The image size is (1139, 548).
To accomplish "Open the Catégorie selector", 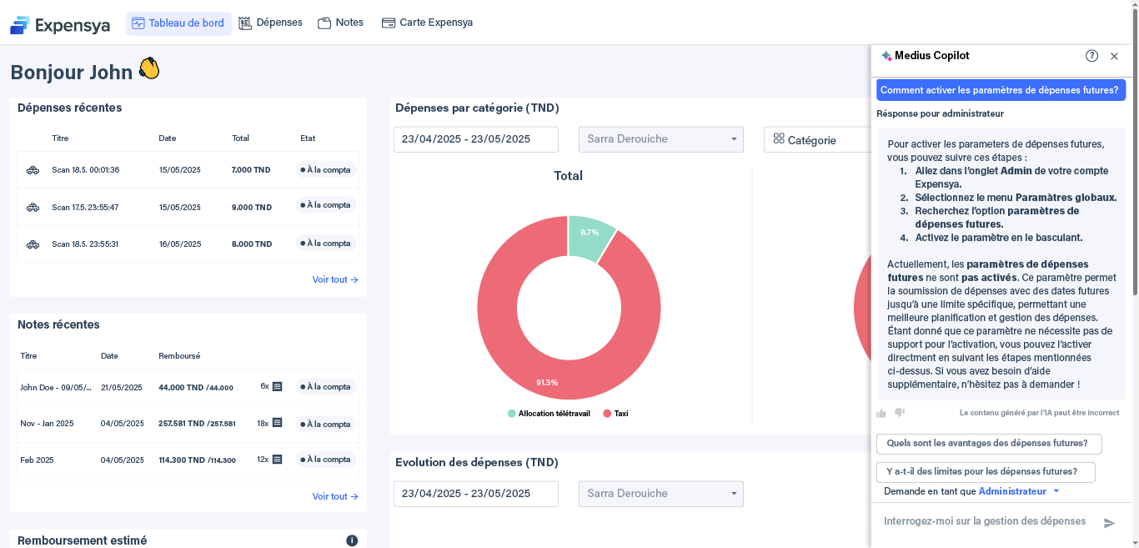I will (x=815, y=140).
